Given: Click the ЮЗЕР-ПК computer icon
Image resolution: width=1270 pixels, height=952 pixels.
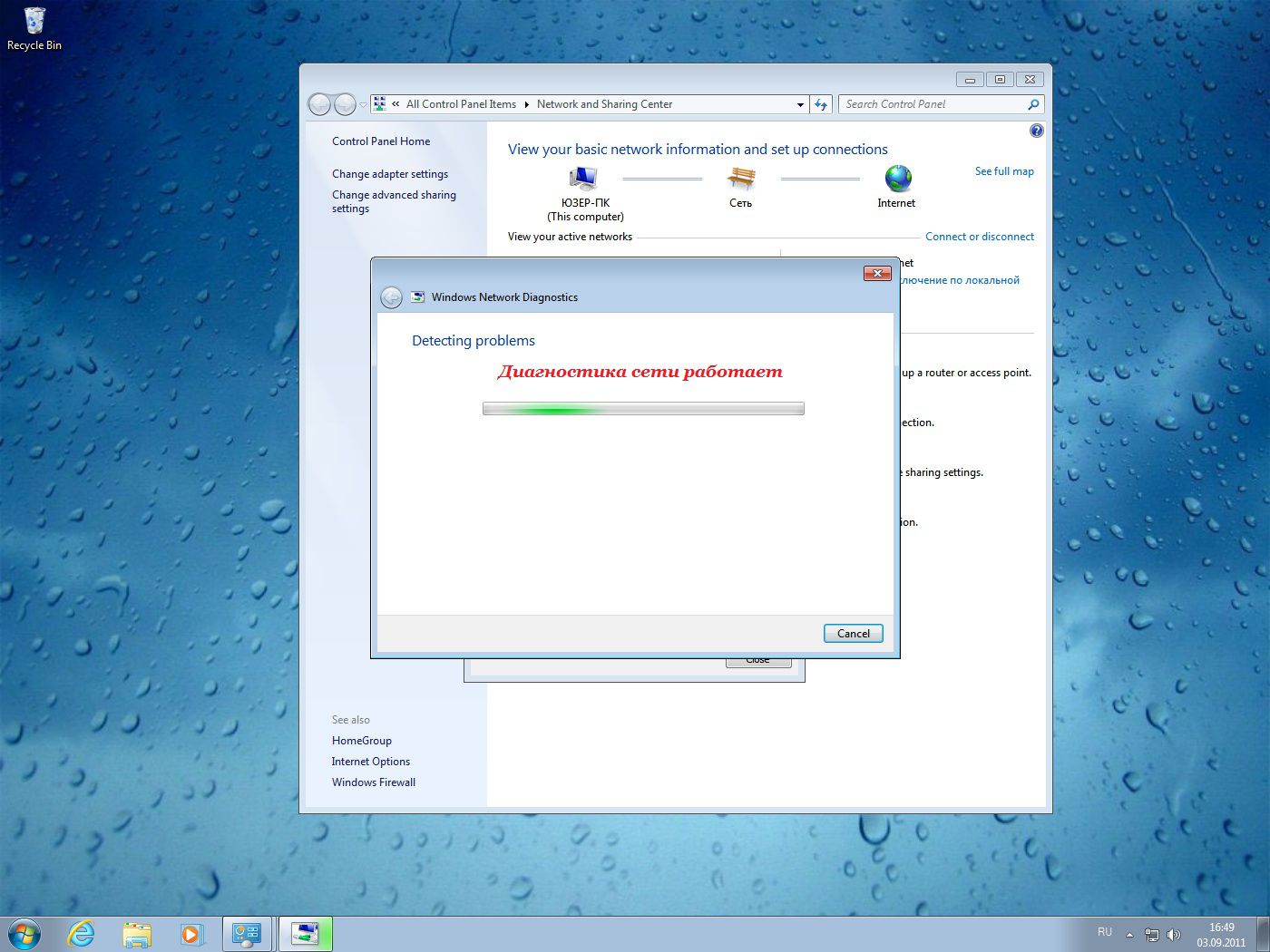Looking at the screenshot, I should (x=583, y=179).
